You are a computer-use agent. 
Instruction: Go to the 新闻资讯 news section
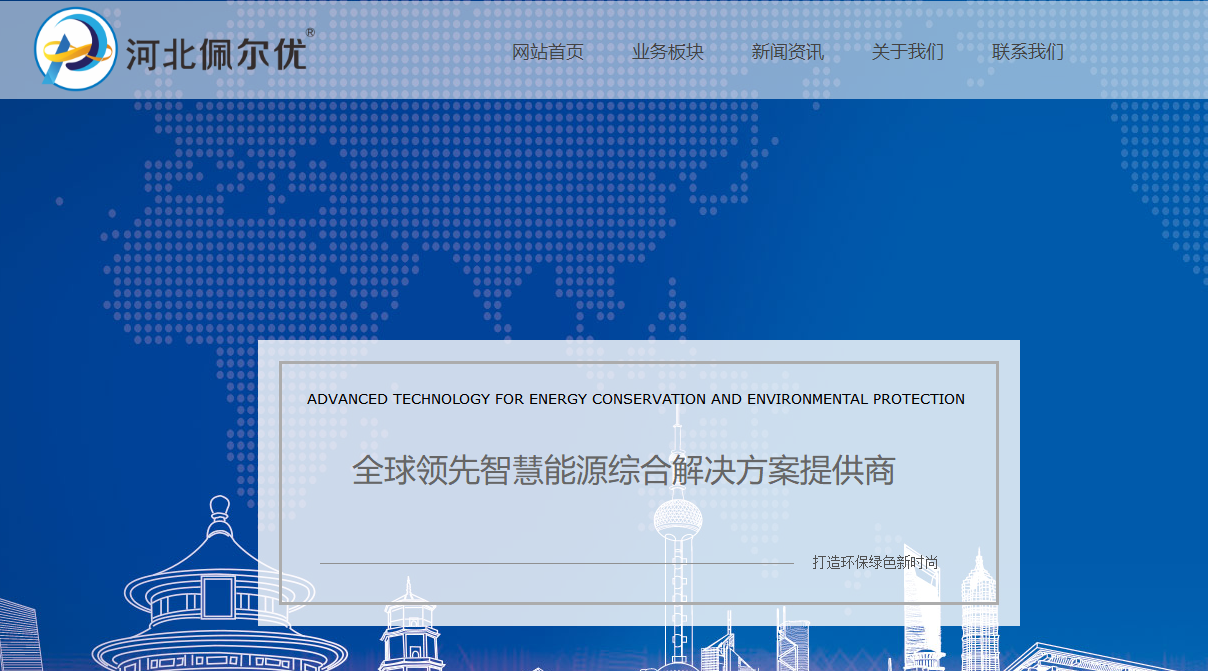(x=787, y=52)
